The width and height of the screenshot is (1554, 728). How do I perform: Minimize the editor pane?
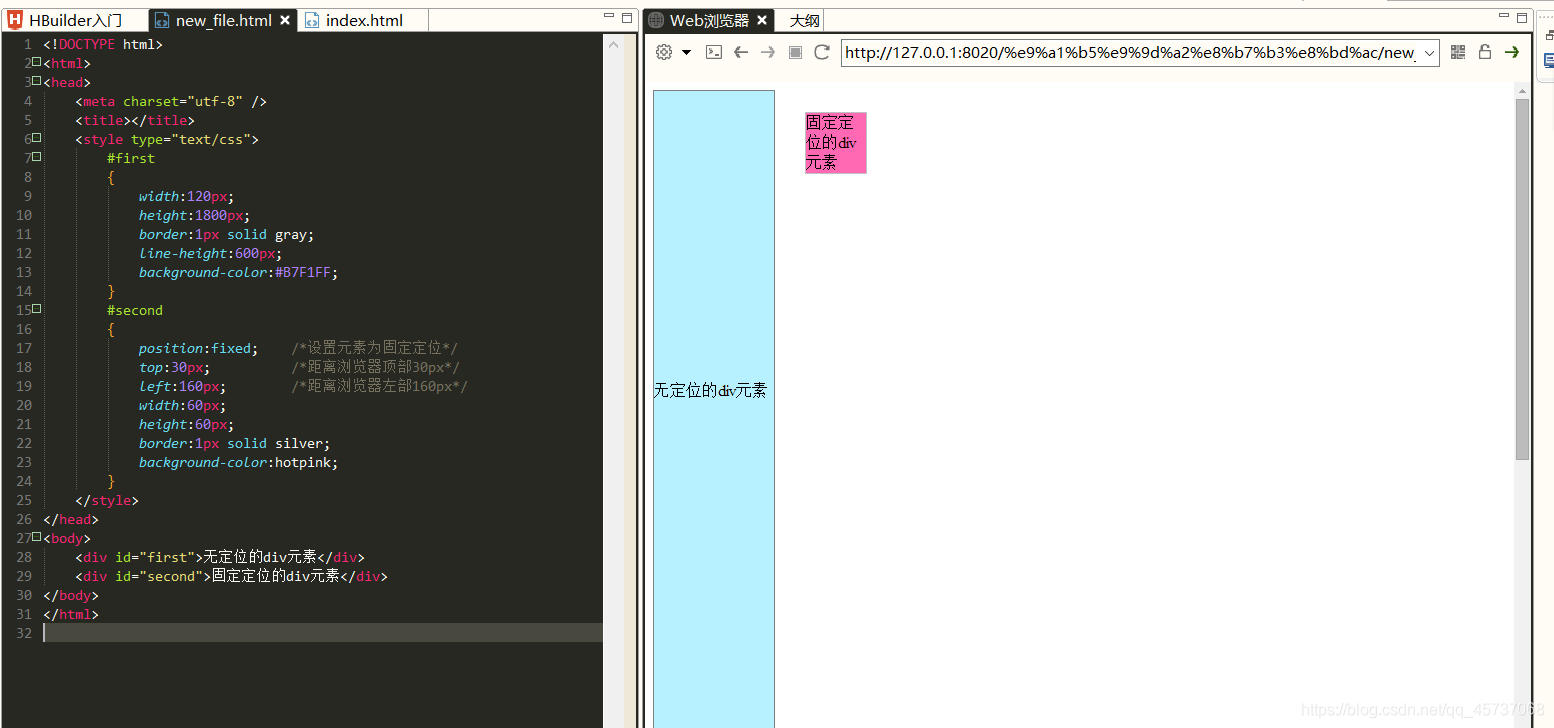click(609, 16)
